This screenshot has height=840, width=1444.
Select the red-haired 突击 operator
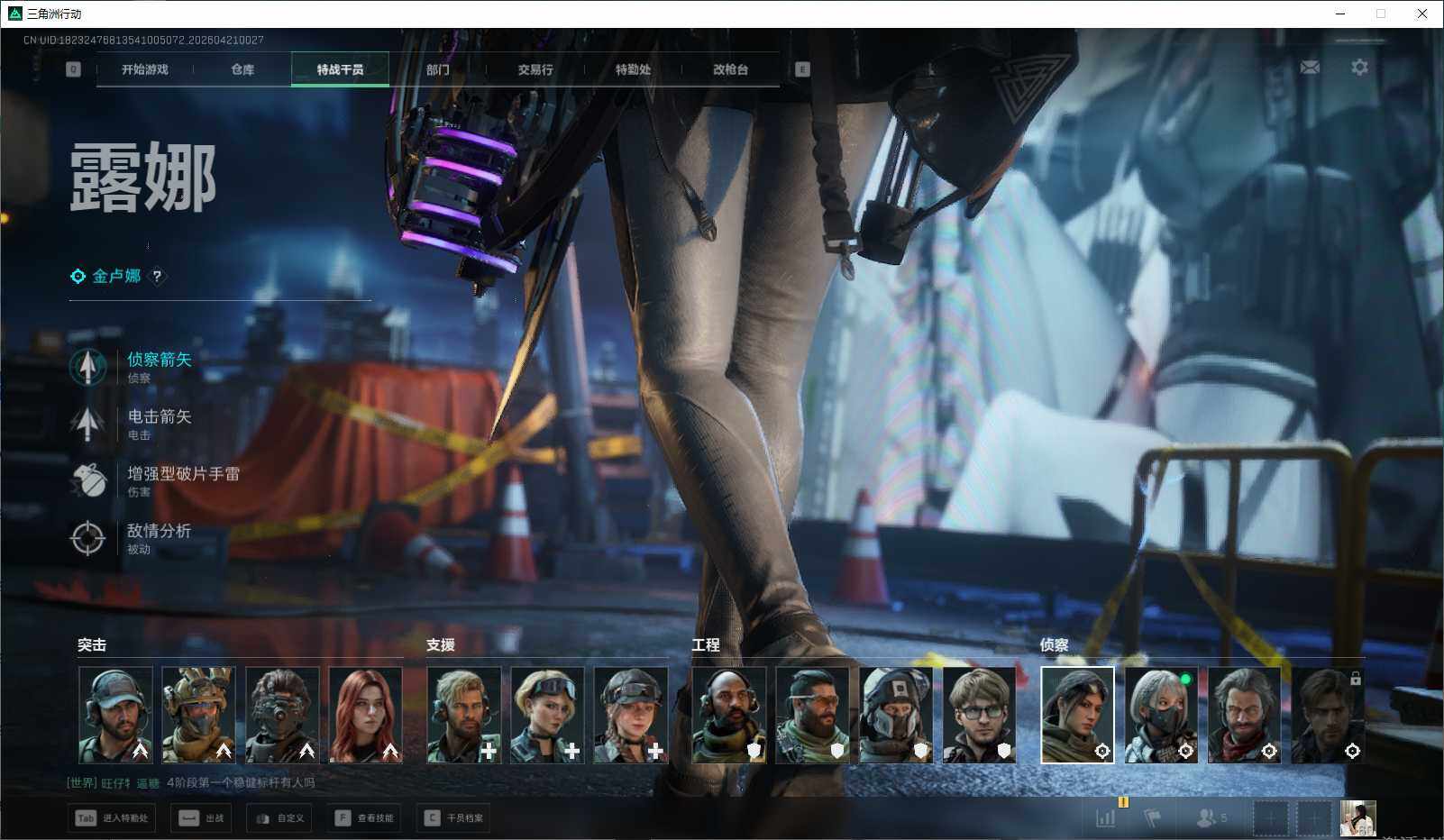(x=365, y=715)
